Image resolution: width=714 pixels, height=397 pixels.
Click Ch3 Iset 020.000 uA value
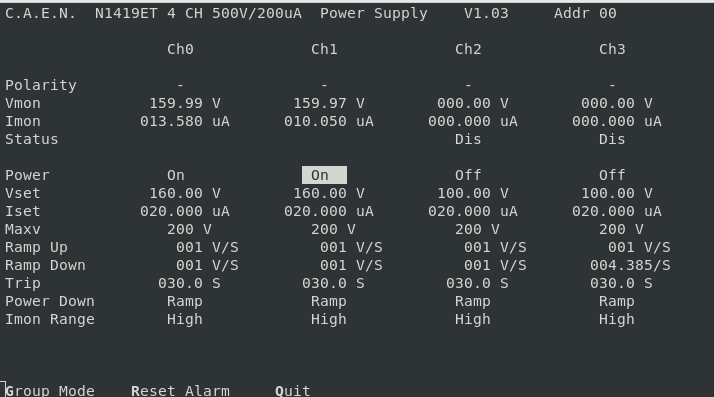[617, 211]
